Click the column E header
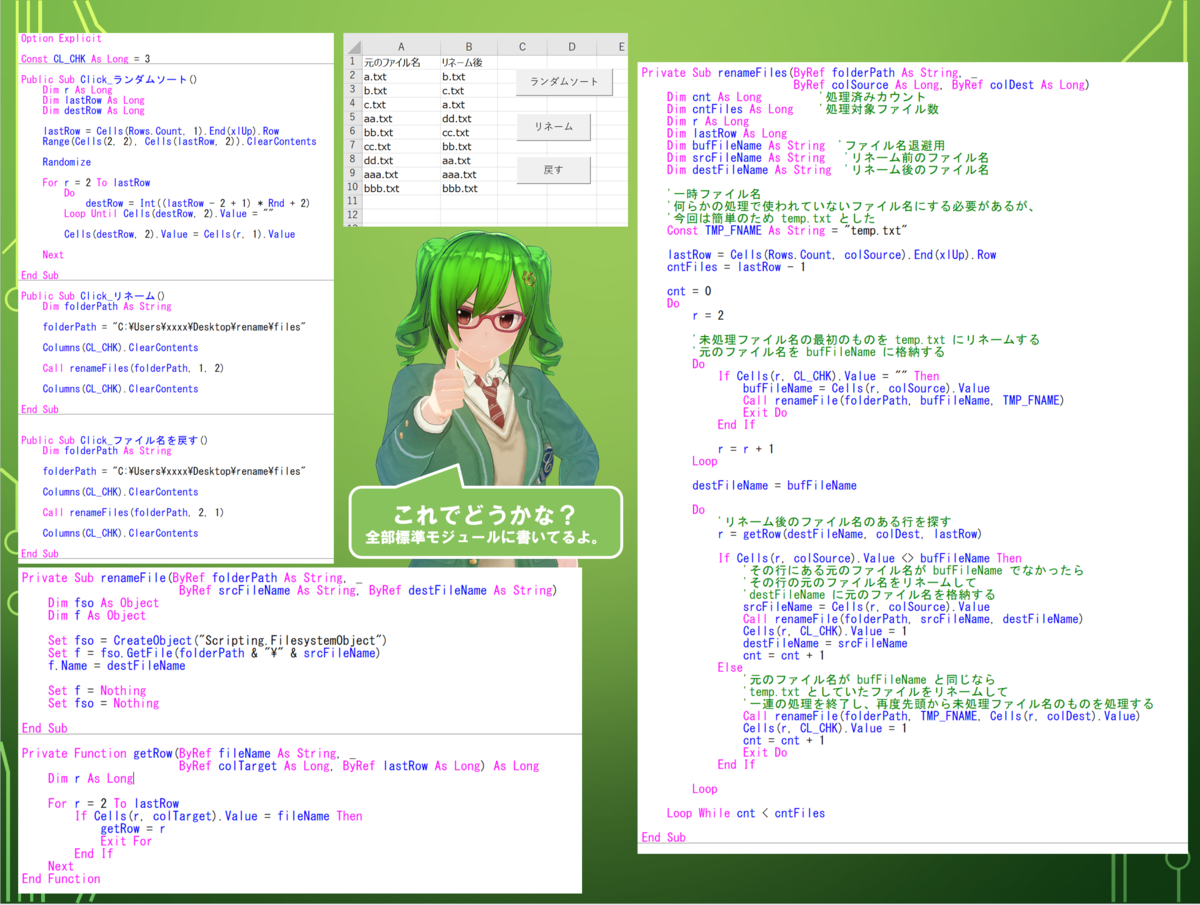 tap(621, 45)
